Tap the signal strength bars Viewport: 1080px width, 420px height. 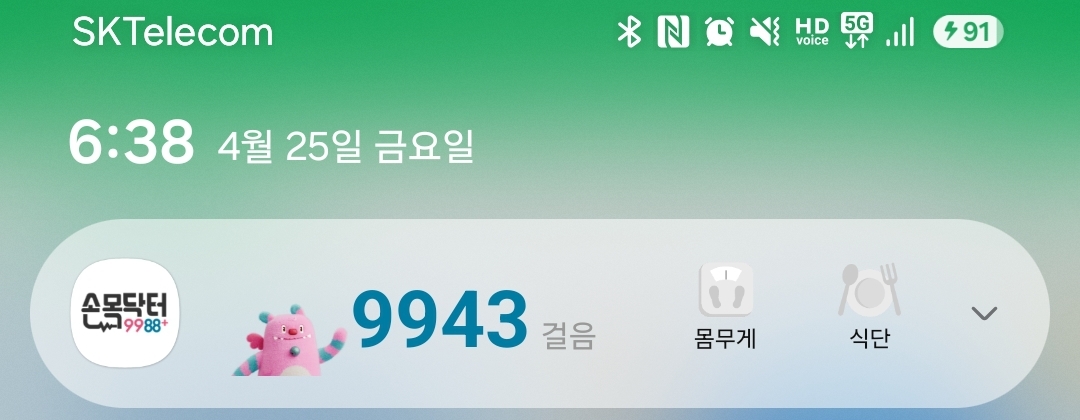click(x=900, y=32)
